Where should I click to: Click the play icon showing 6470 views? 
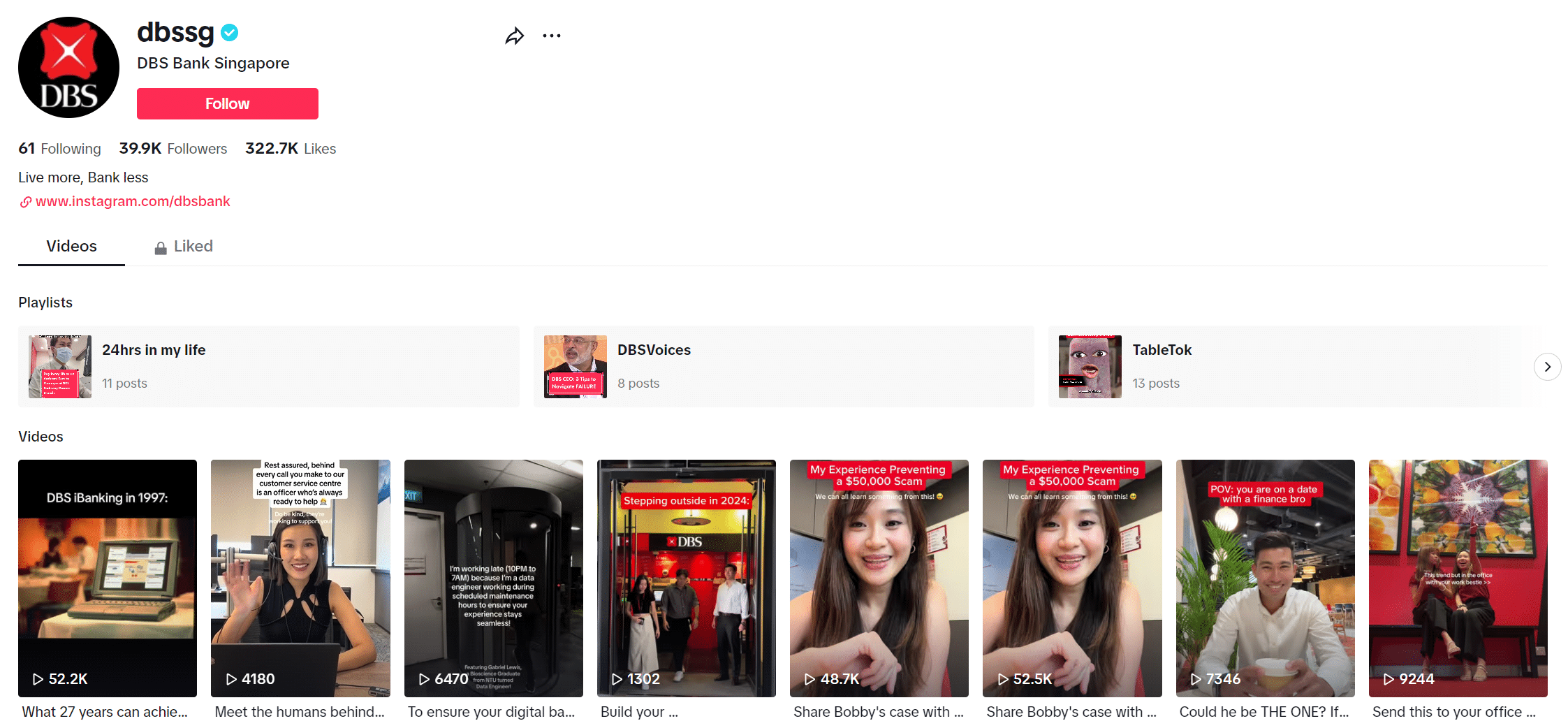click(x=424, y=679)
